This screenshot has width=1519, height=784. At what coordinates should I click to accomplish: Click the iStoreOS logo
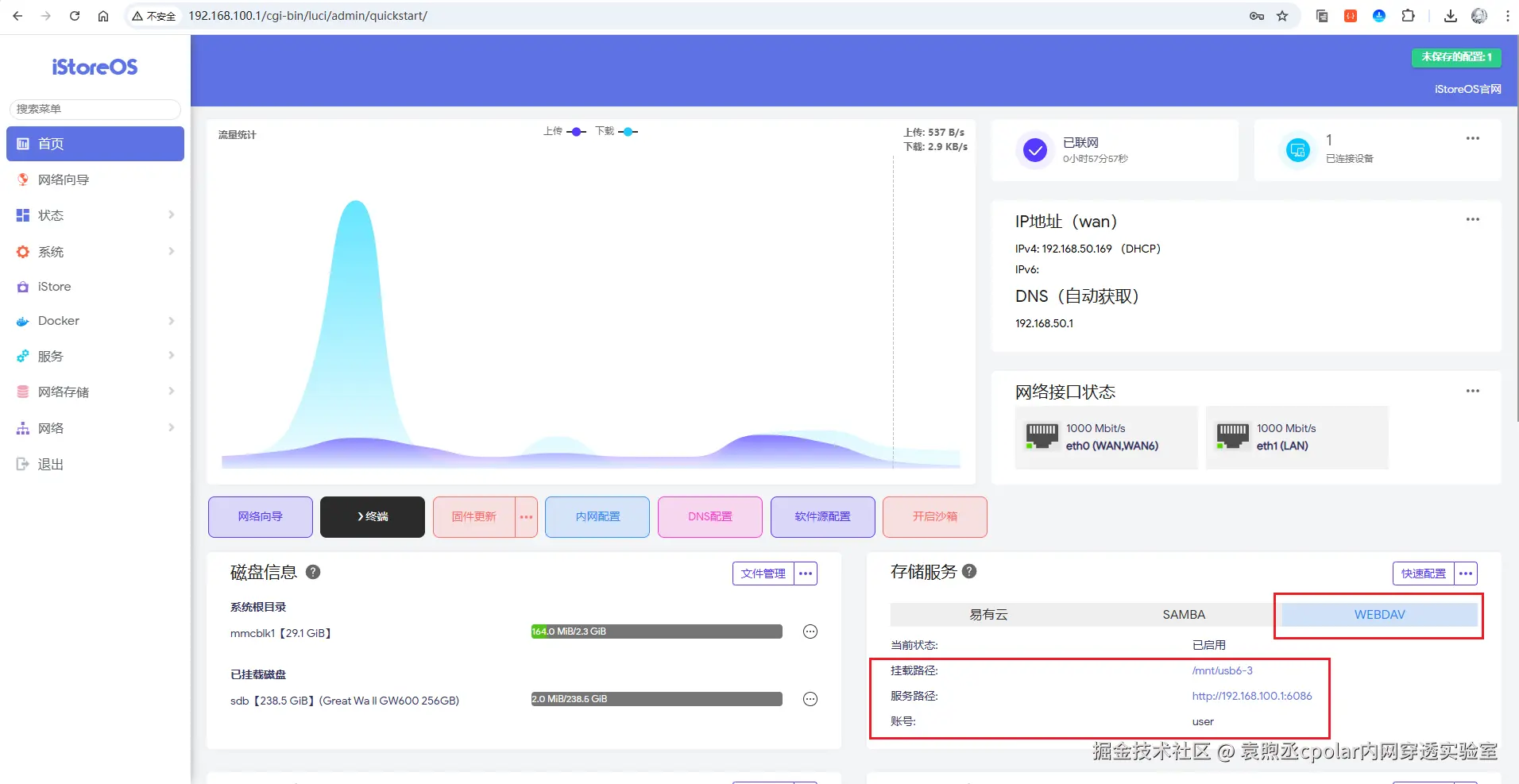95,68
